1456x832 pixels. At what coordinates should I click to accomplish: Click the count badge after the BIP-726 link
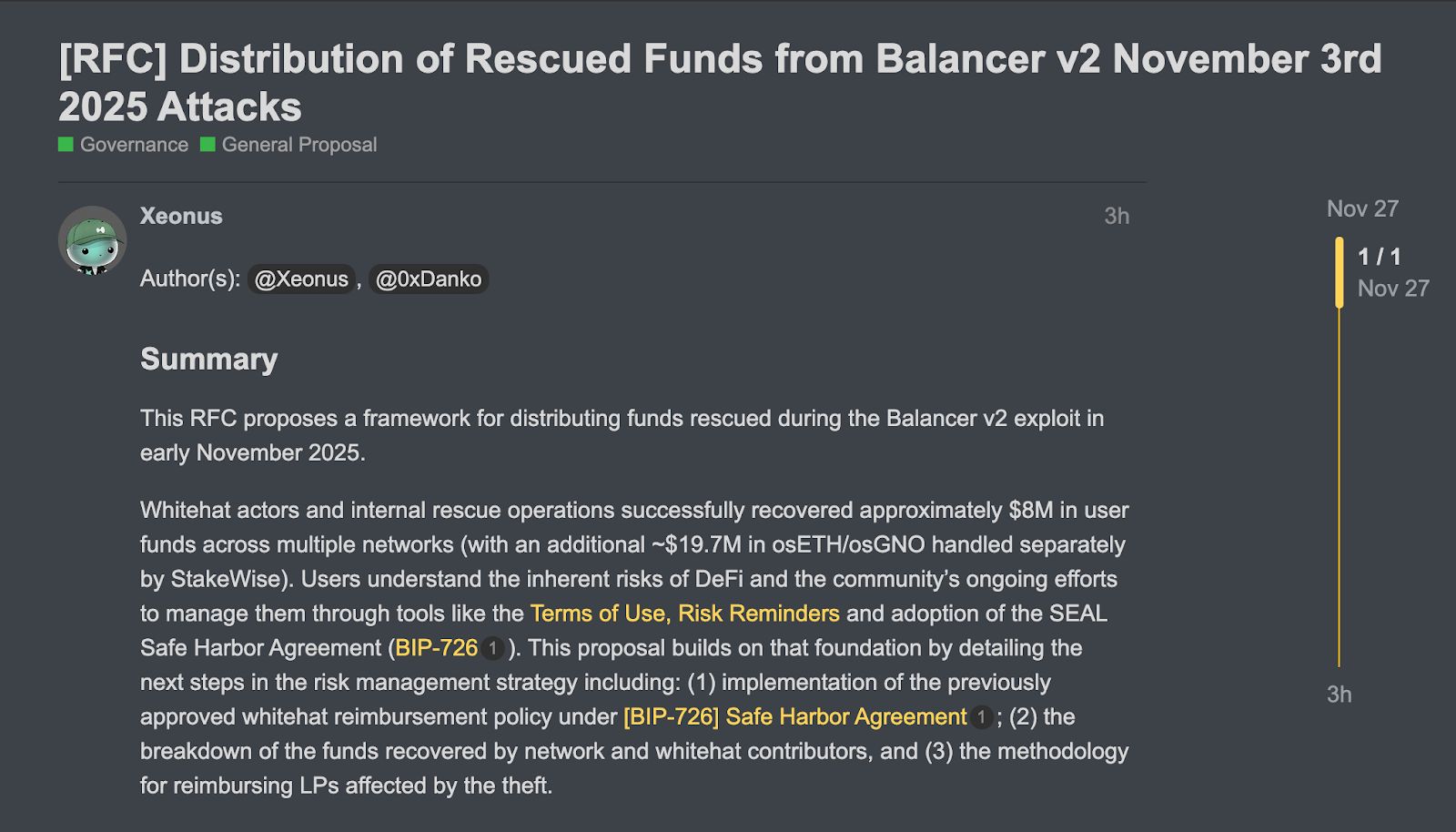point(492,648)
